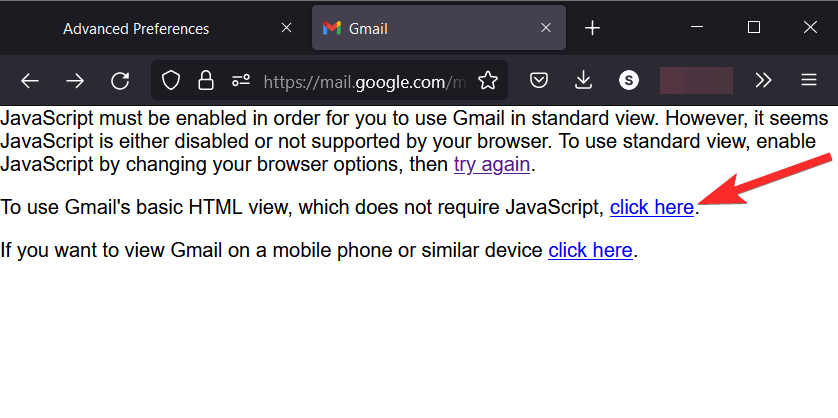Open the site permissions icon in address bar
This screenshot has height=418, width=838.
coord(240,81)
